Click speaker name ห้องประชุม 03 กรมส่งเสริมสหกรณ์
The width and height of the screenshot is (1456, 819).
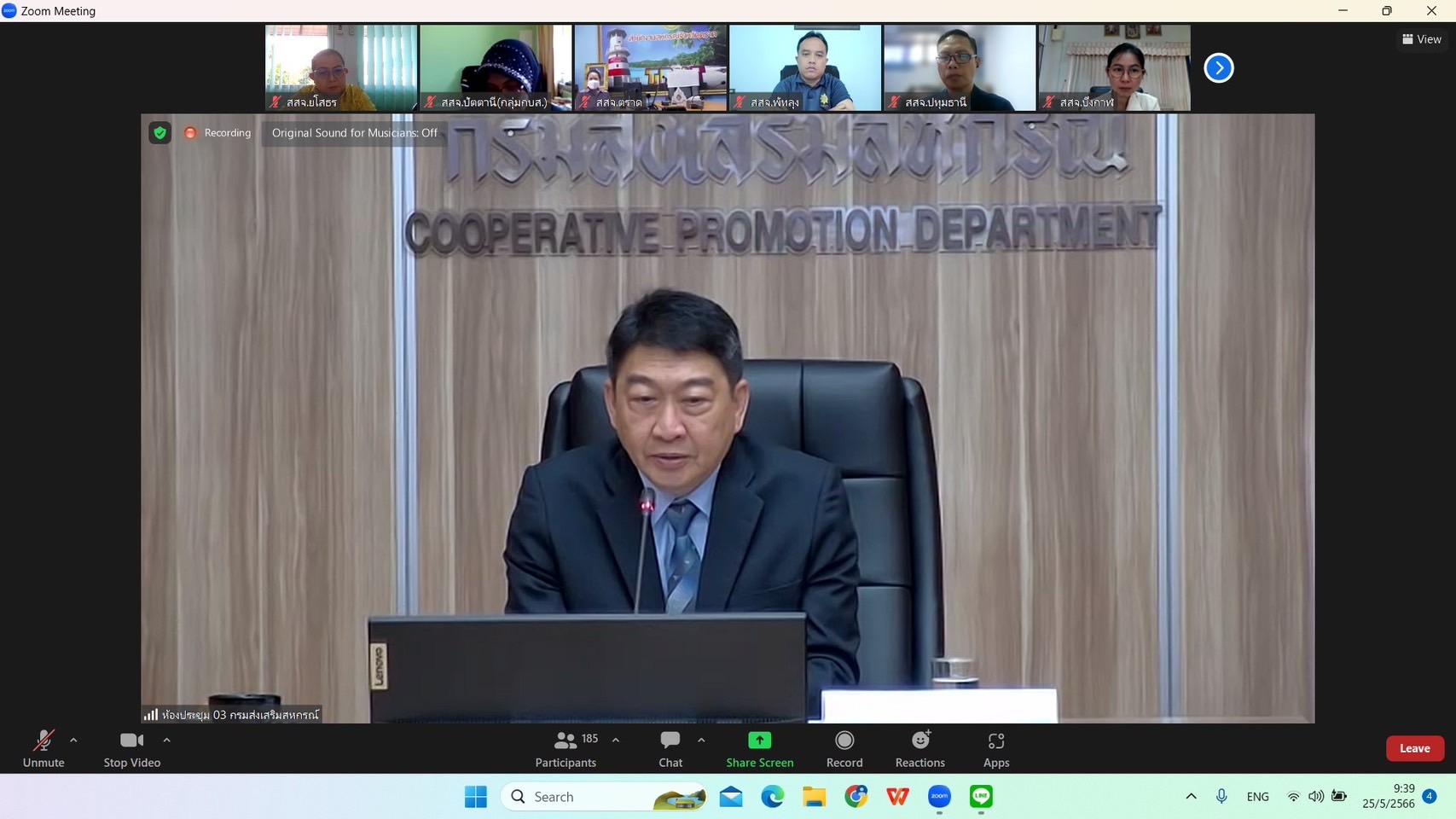click(241, 715)
